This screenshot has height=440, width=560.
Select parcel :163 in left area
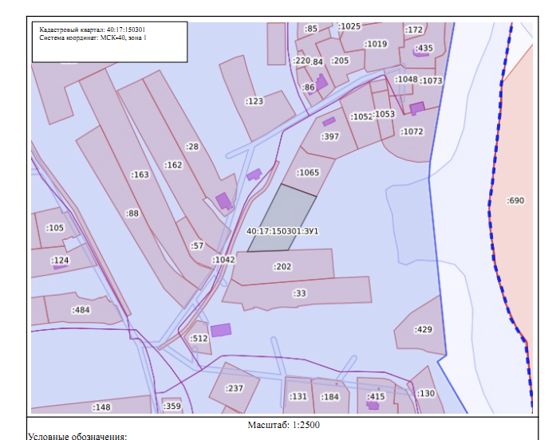[140, 175]
